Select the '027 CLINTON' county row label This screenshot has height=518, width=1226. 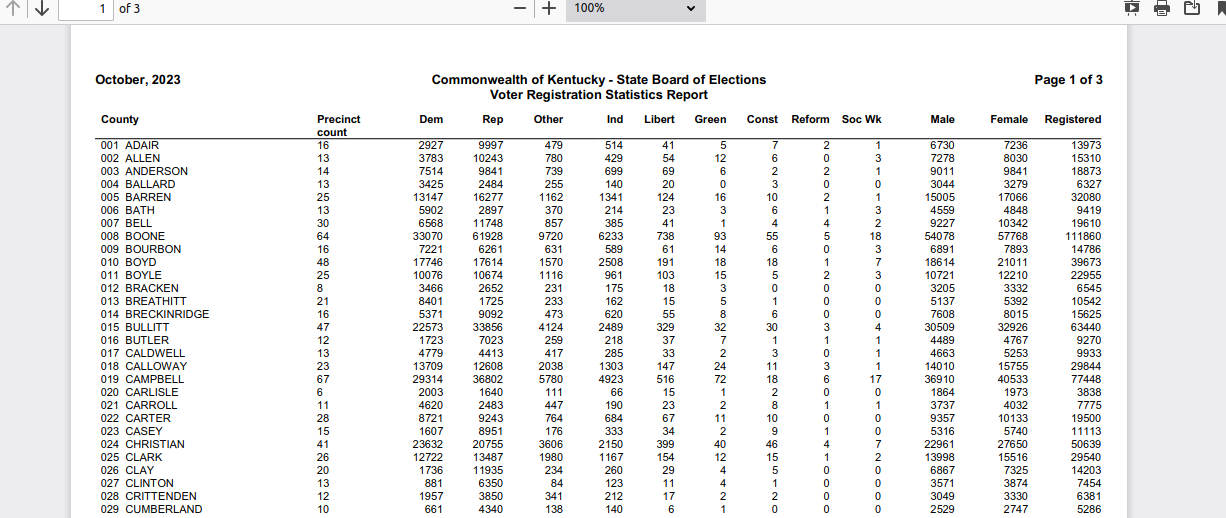point(137,483)
